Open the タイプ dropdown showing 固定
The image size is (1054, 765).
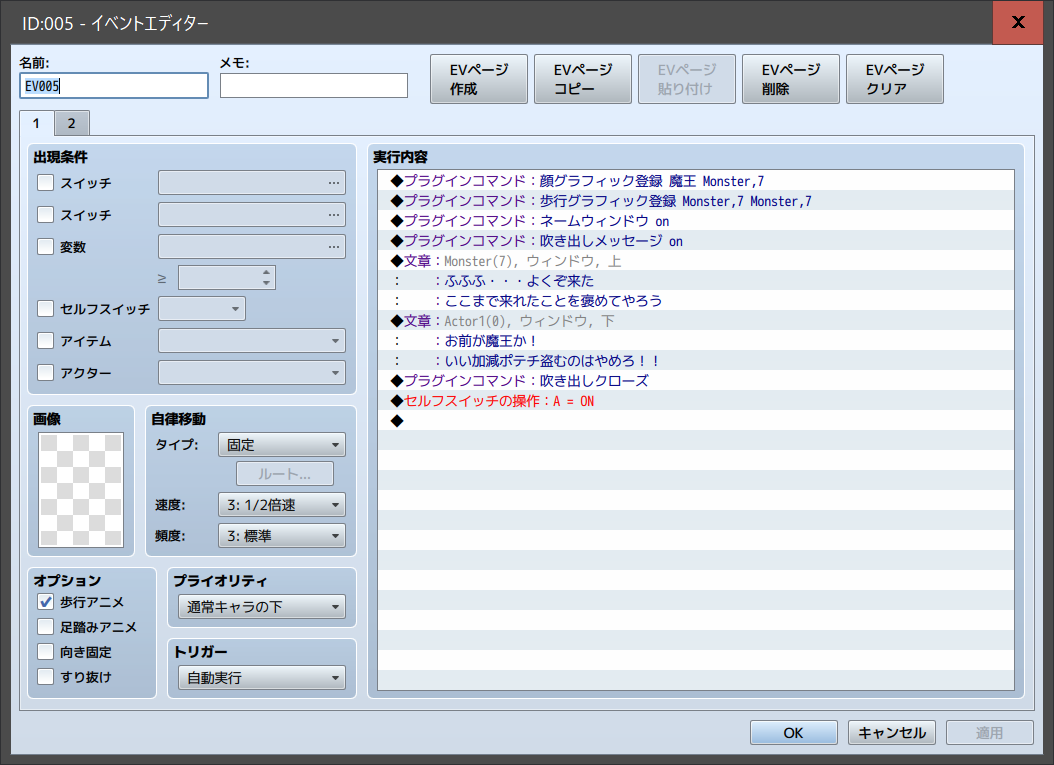tap(282, 445)
